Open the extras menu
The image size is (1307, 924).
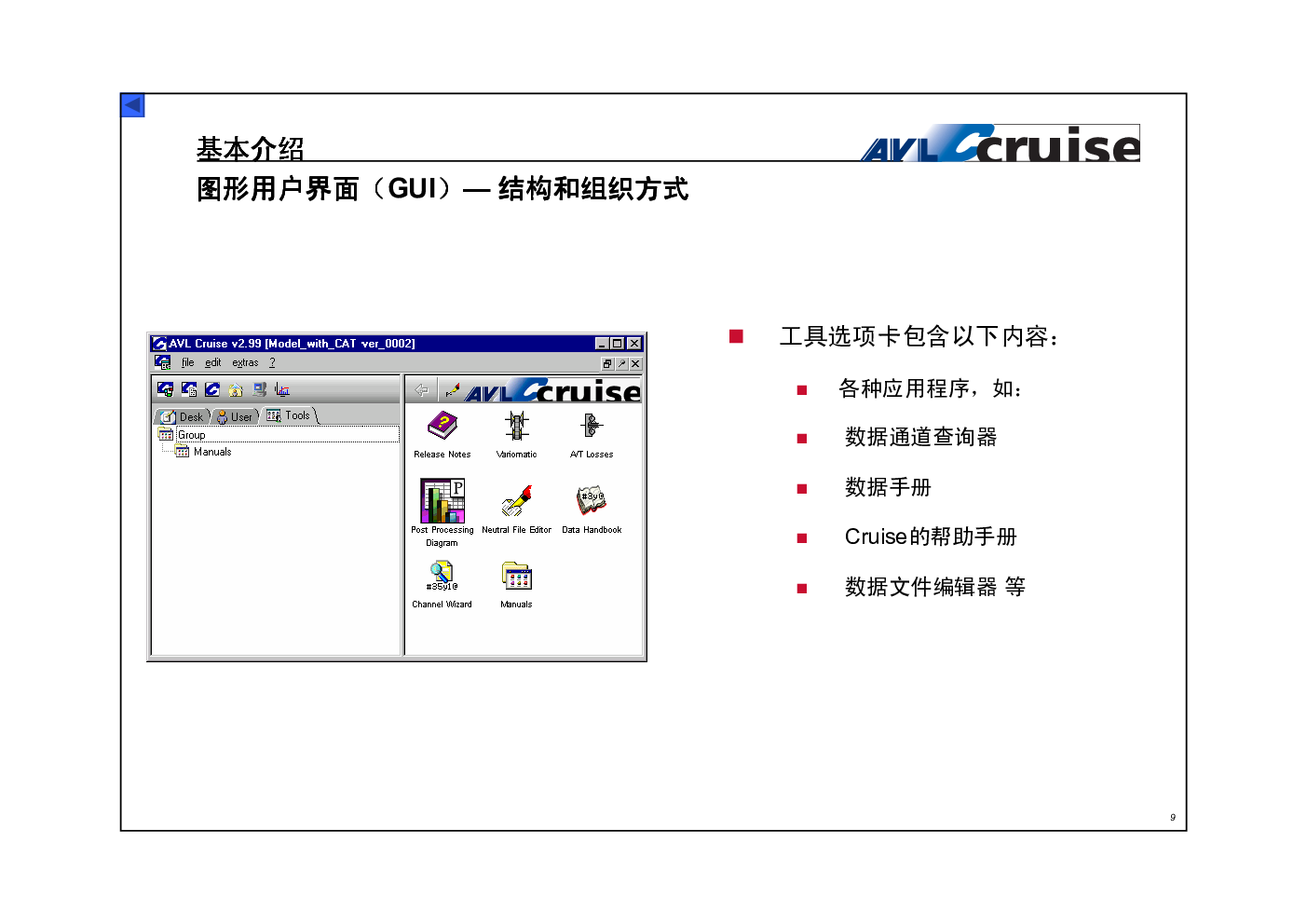pyautogui.click(x=245, y=363)
